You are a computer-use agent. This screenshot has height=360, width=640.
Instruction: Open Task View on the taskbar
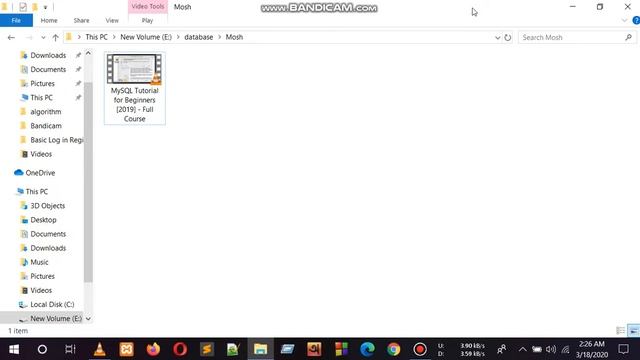70,349
